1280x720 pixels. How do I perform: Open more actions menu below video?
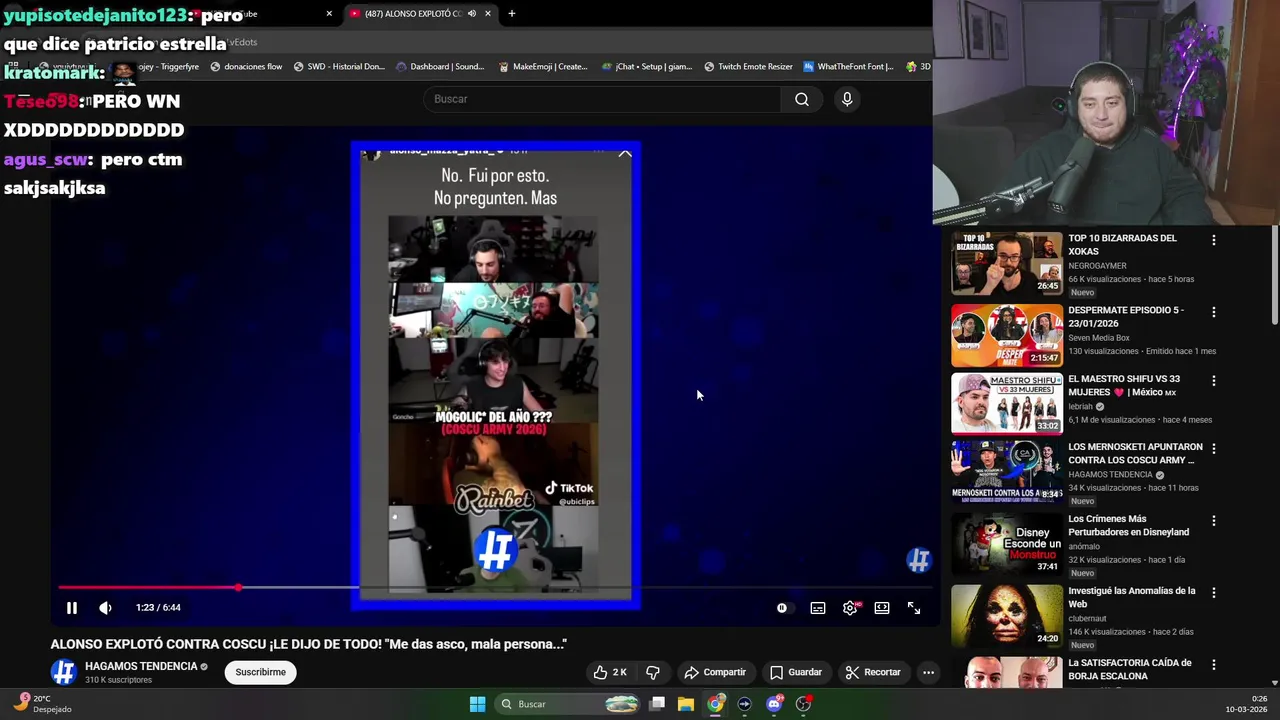pyautogui.click(x=928, y=672)
